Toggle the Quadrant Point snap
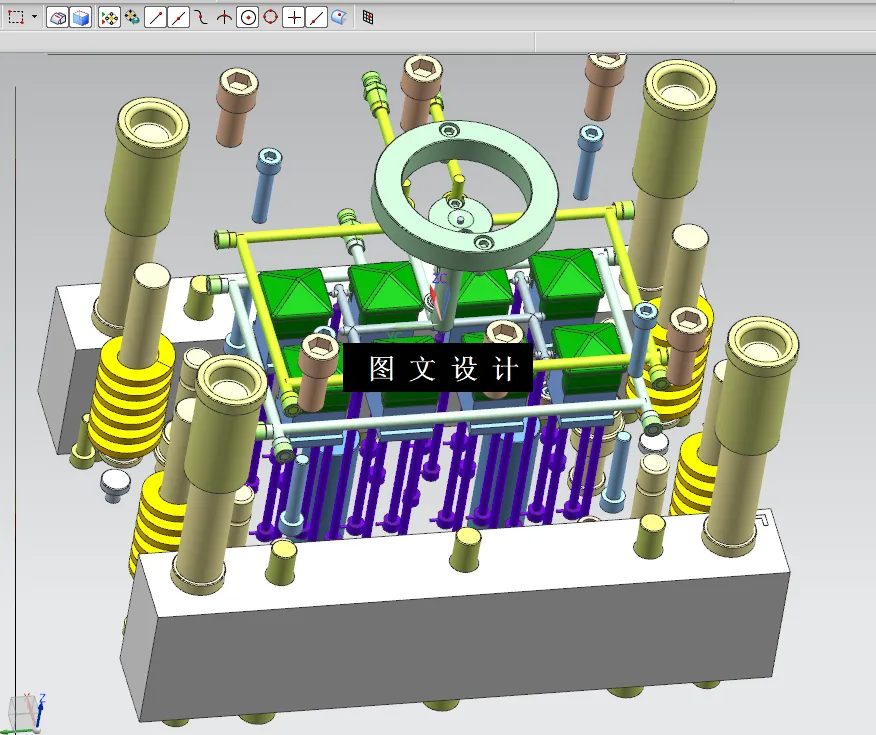The width and height of the screenshot is (876, 735). (270, 17)
